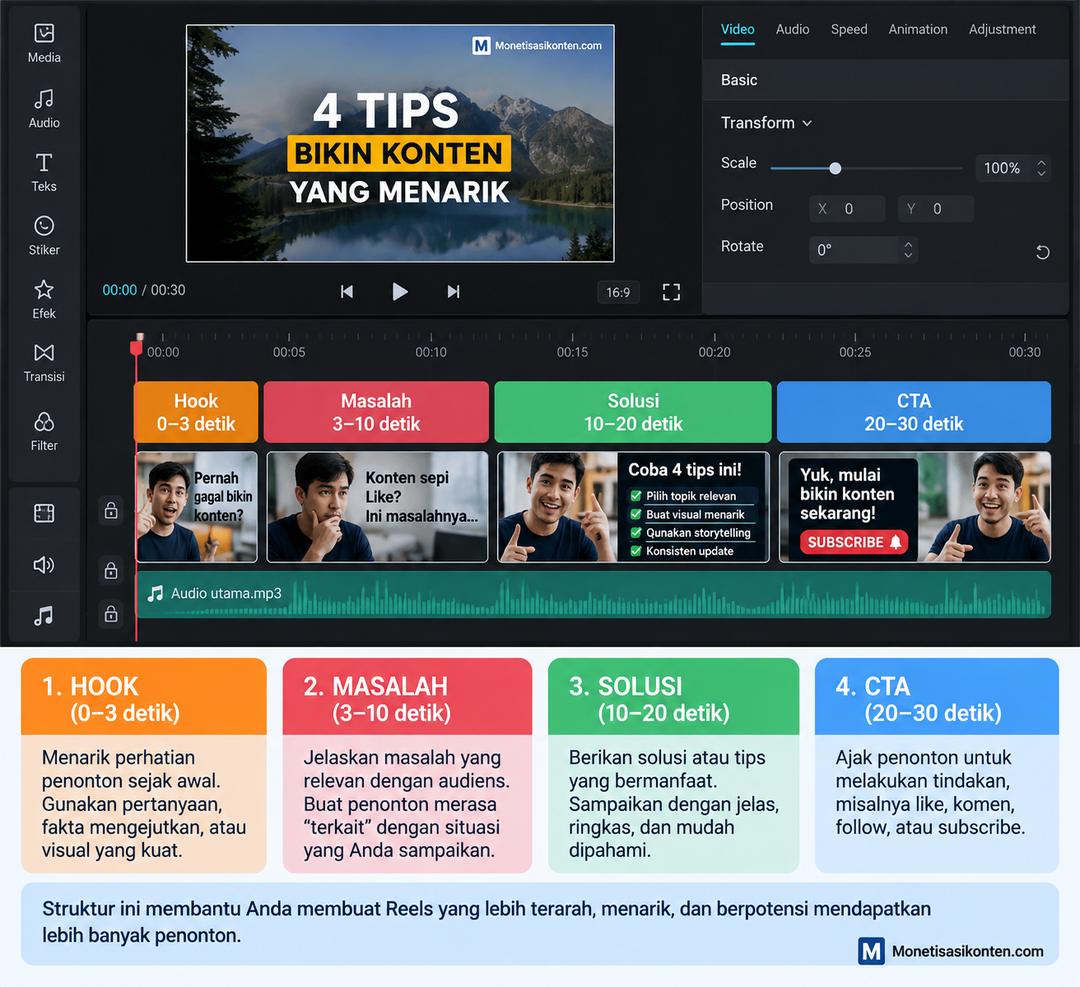Screen dimensions: 1080x987
Task: Mute the track using the speaker icon
Action: [x=44, y=565]
